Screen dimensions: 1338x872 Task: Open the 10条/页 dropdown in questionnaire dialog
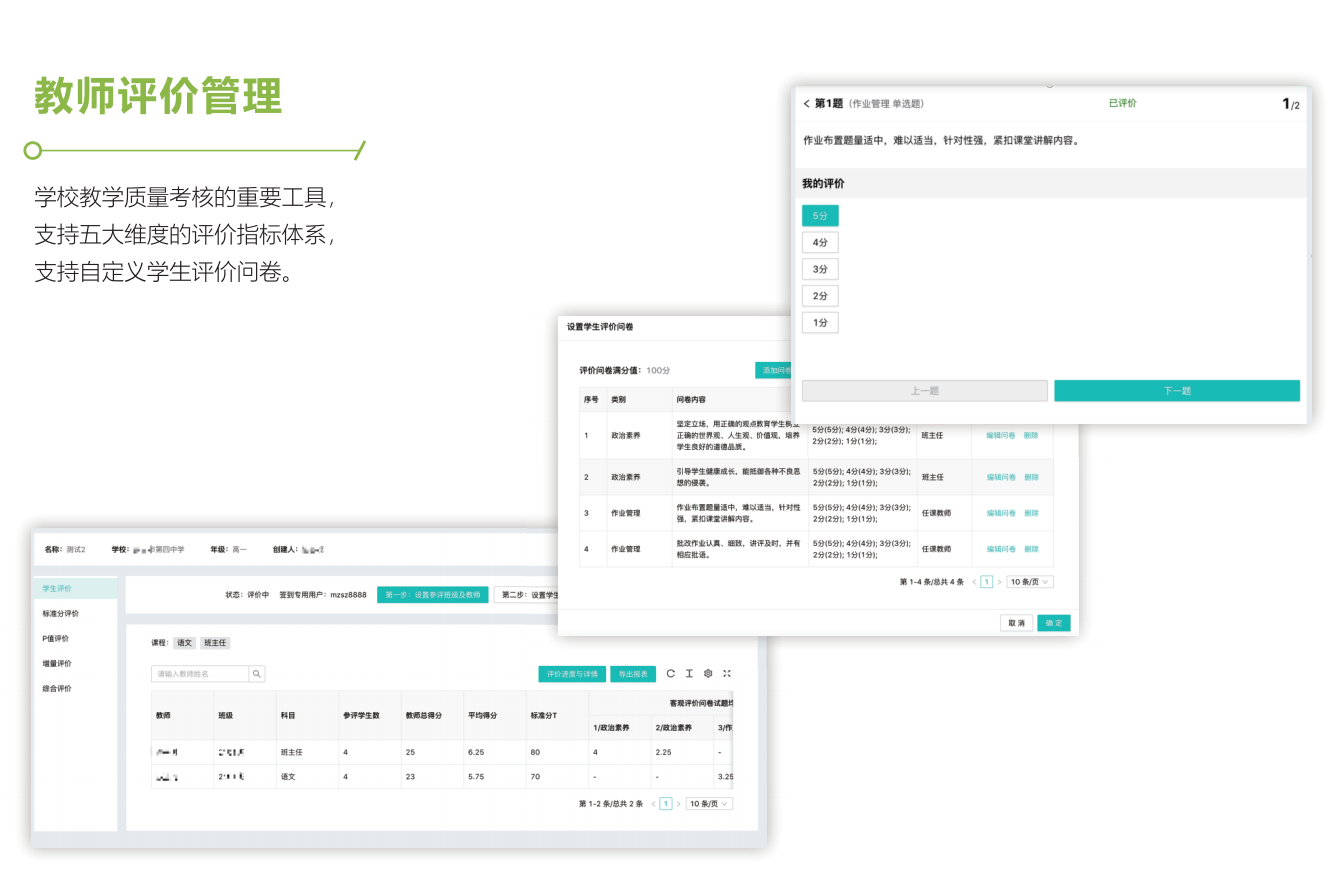point(1030,582)
